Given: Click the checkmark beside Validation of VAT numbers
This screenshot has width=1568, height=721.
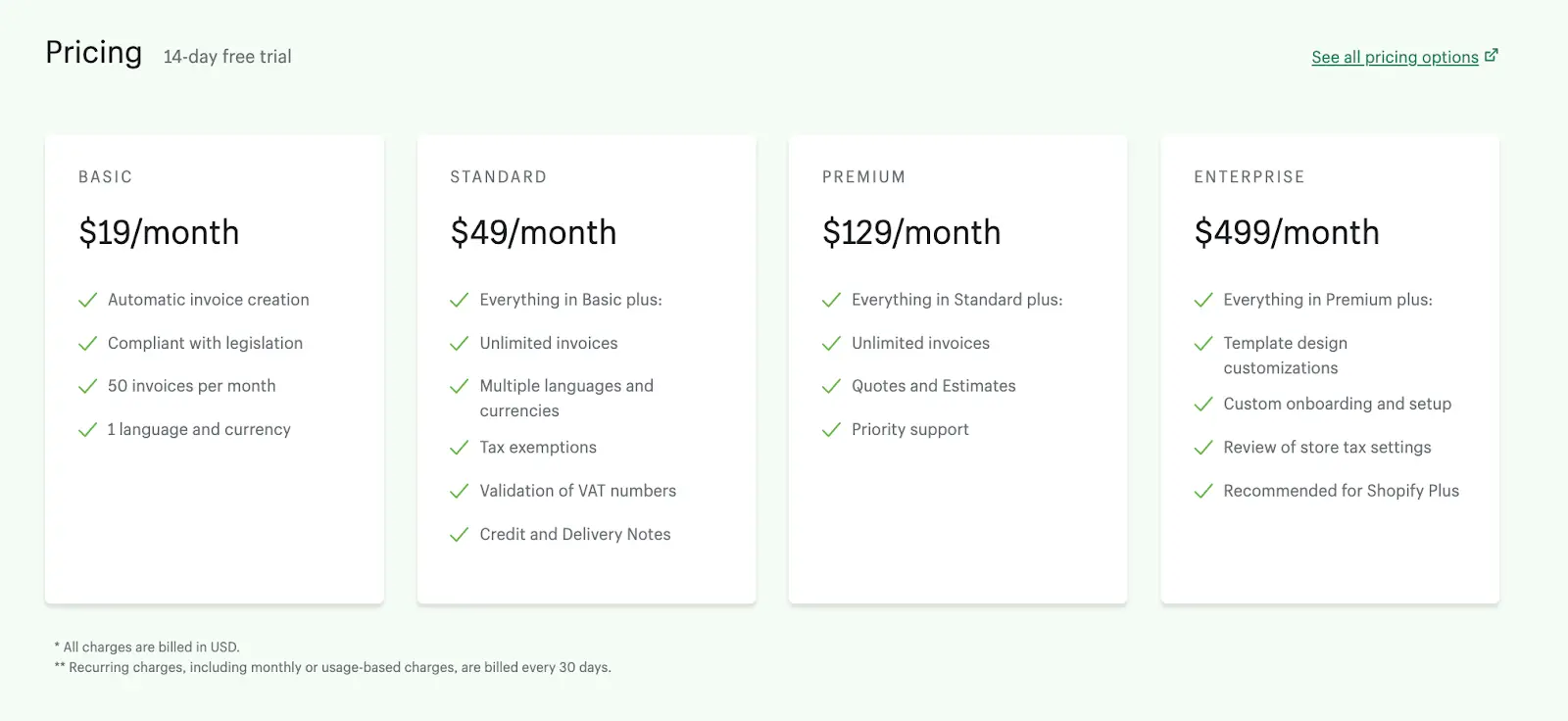Looking at the screenshot, I should tap(459, 491).
